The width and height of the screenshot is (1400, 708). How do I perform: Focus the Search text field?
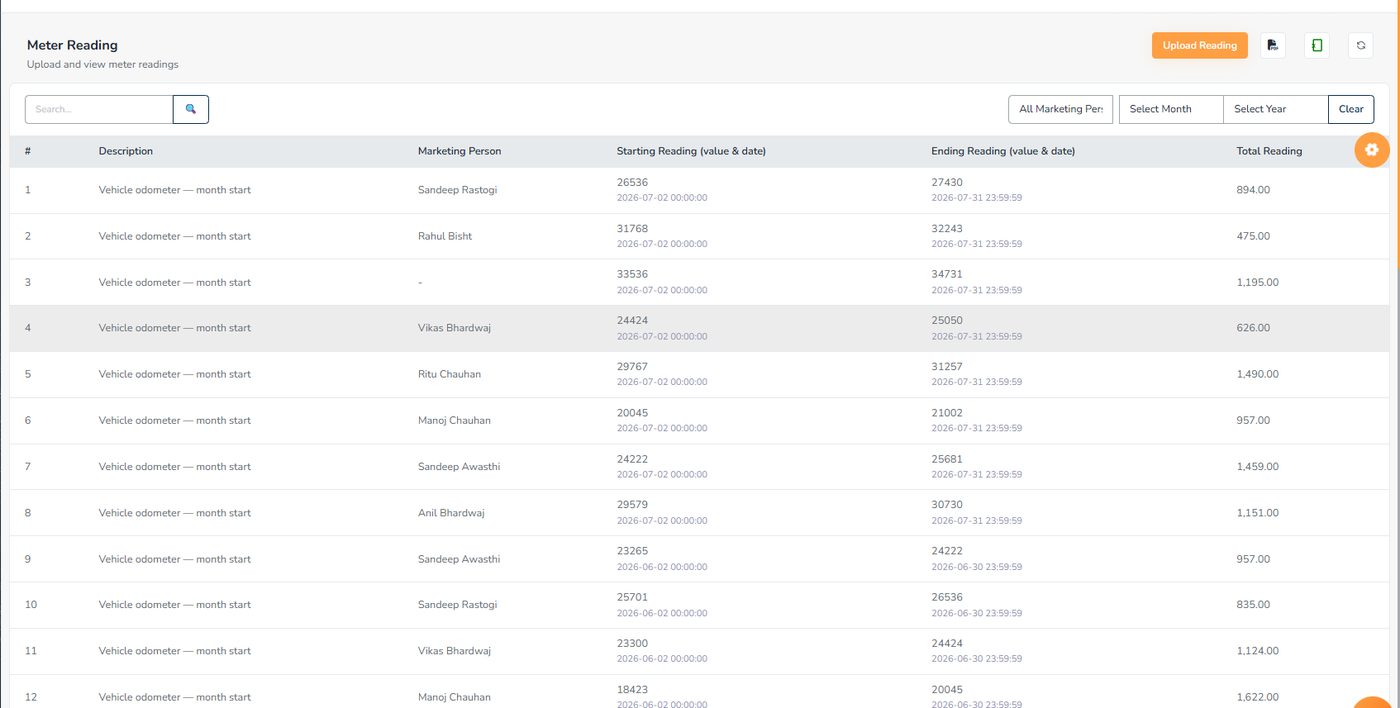coord(99,109)
